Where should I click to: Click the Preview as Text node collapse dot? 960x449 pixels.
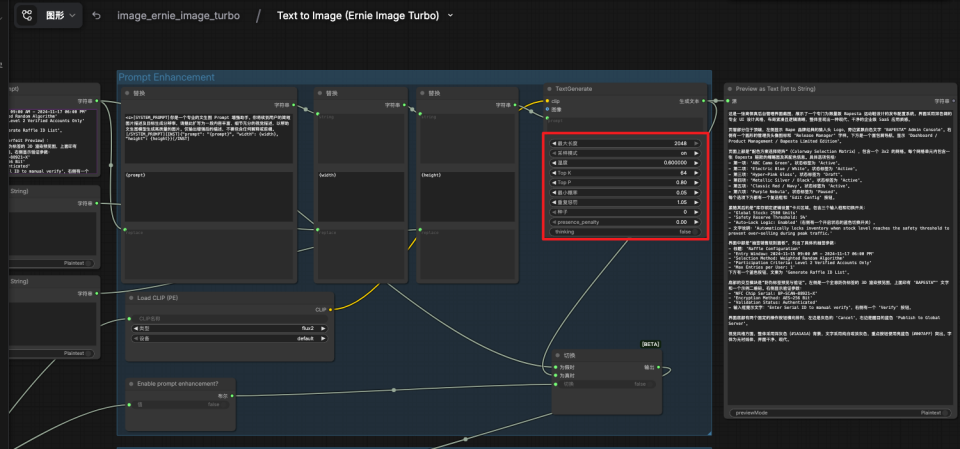point(731,89)
